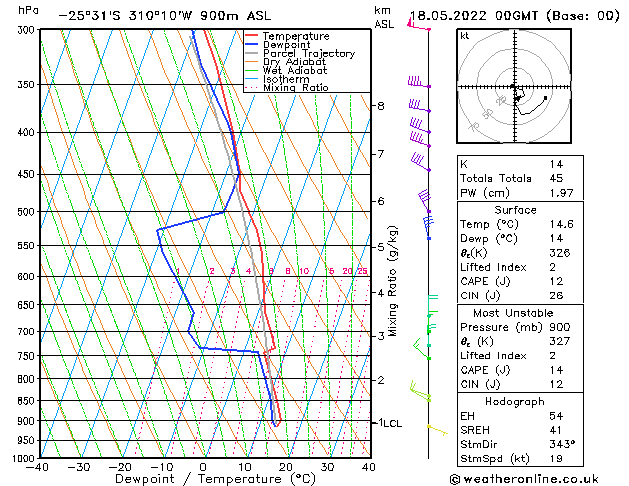Screen dimensions: 629x486
Task: Click the Wet Adiabat legend label
Action: click(295, 70)
